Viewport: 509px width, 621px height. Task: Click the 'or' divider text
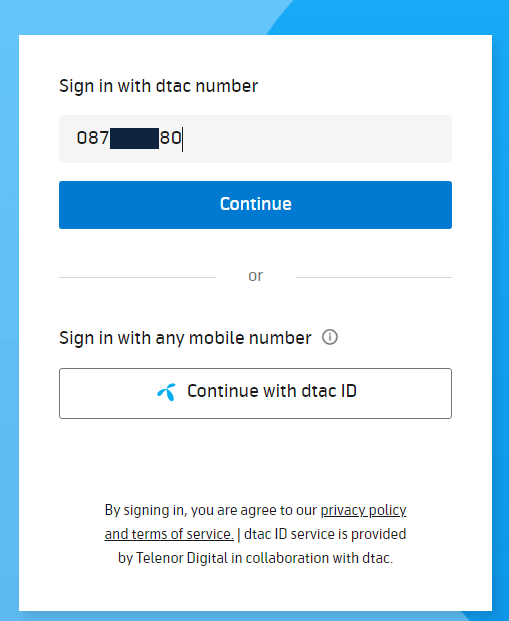coord(255,276)
